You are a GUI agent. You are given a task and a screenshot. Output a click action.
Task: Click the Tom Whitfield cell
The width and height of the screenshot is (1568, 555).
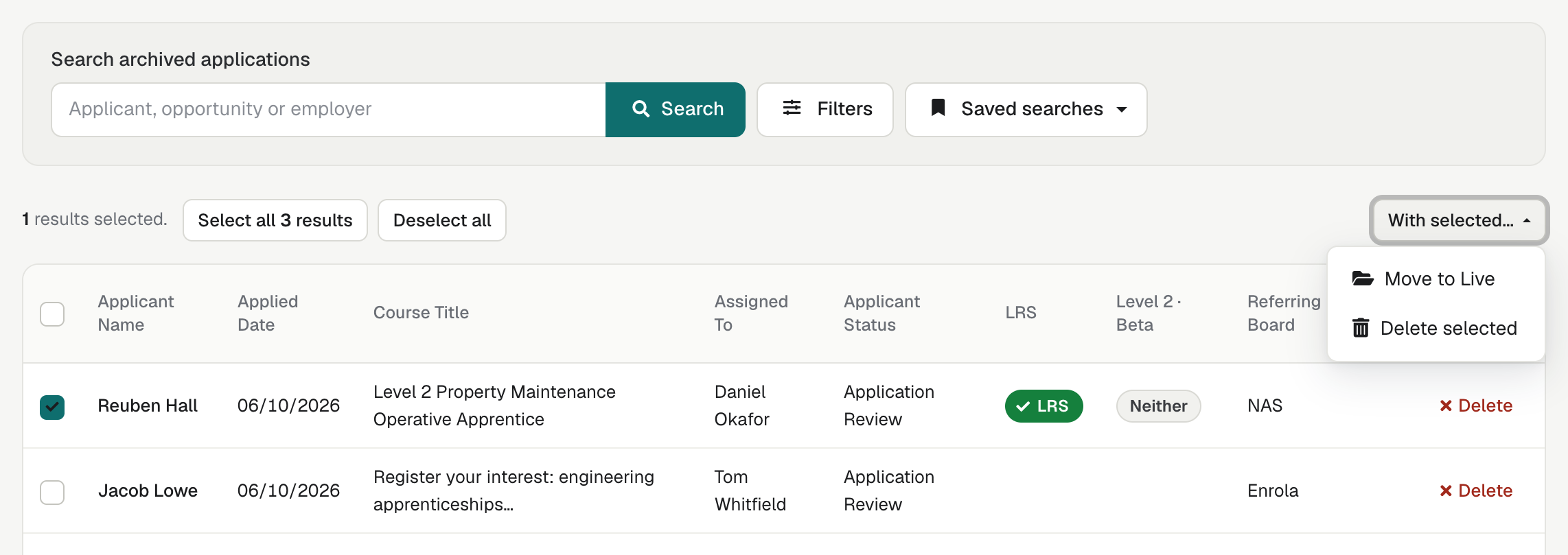[x=750, y=491]
